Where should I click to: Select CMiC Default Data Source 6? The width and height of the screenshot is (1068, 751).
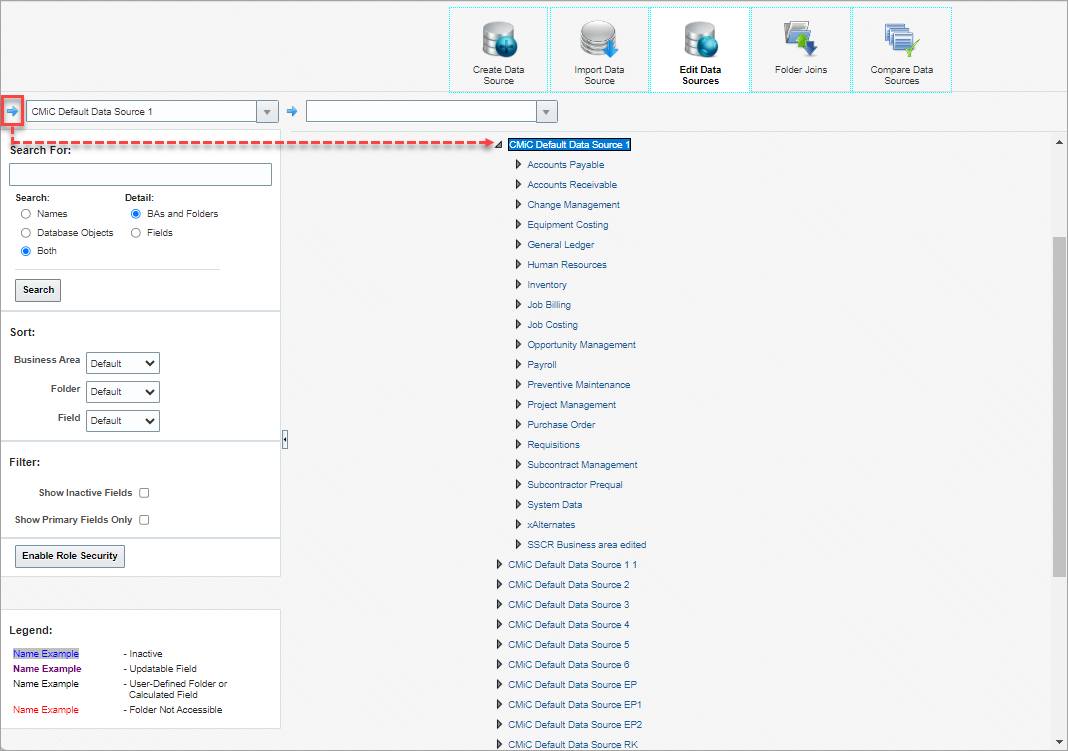pos(568,665)
